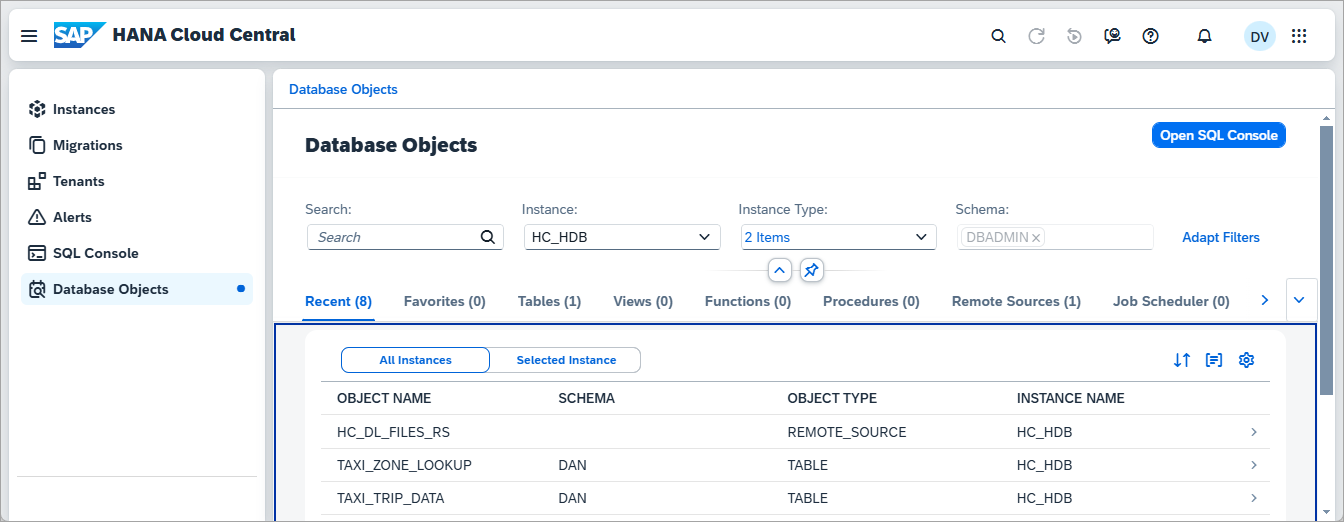
Task: Click the SQL Console sidebar icon
Action: click(37, 253)
